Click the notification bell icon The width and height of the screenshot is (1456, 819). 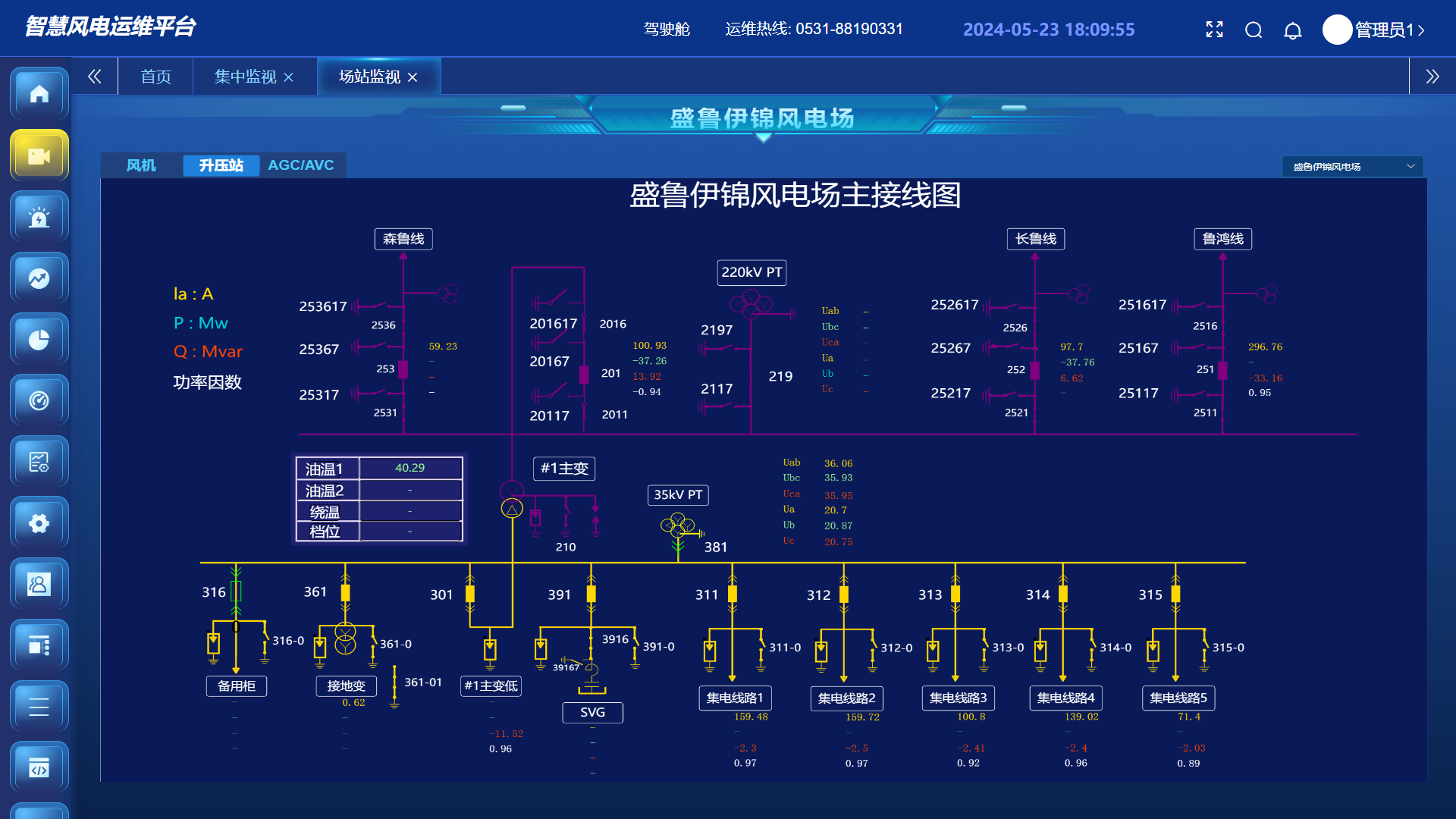click(x=1292, y=30)
